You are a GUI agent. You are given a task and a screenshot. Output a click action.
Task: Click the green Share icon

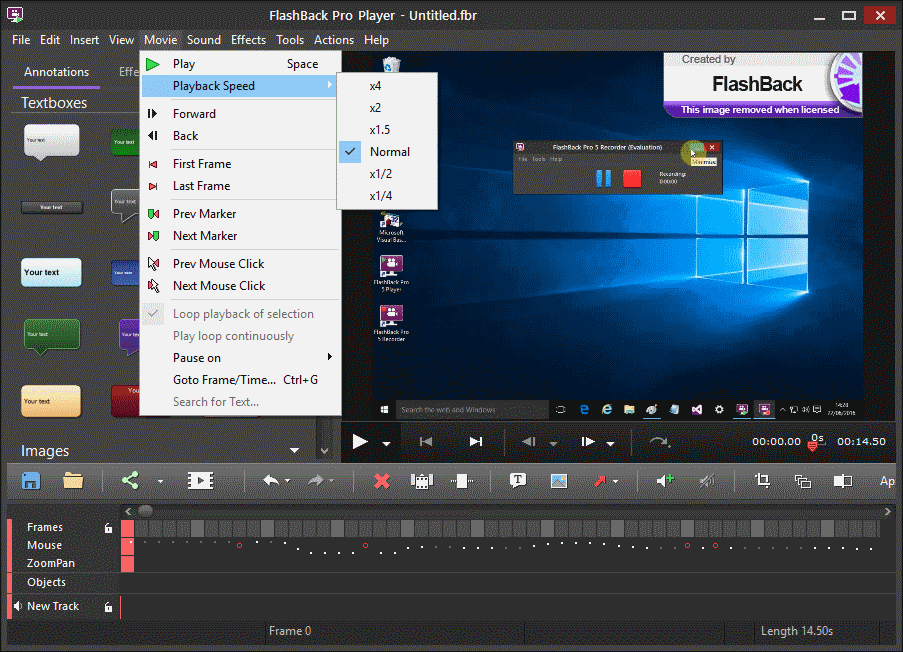click(x=130, y=480)
